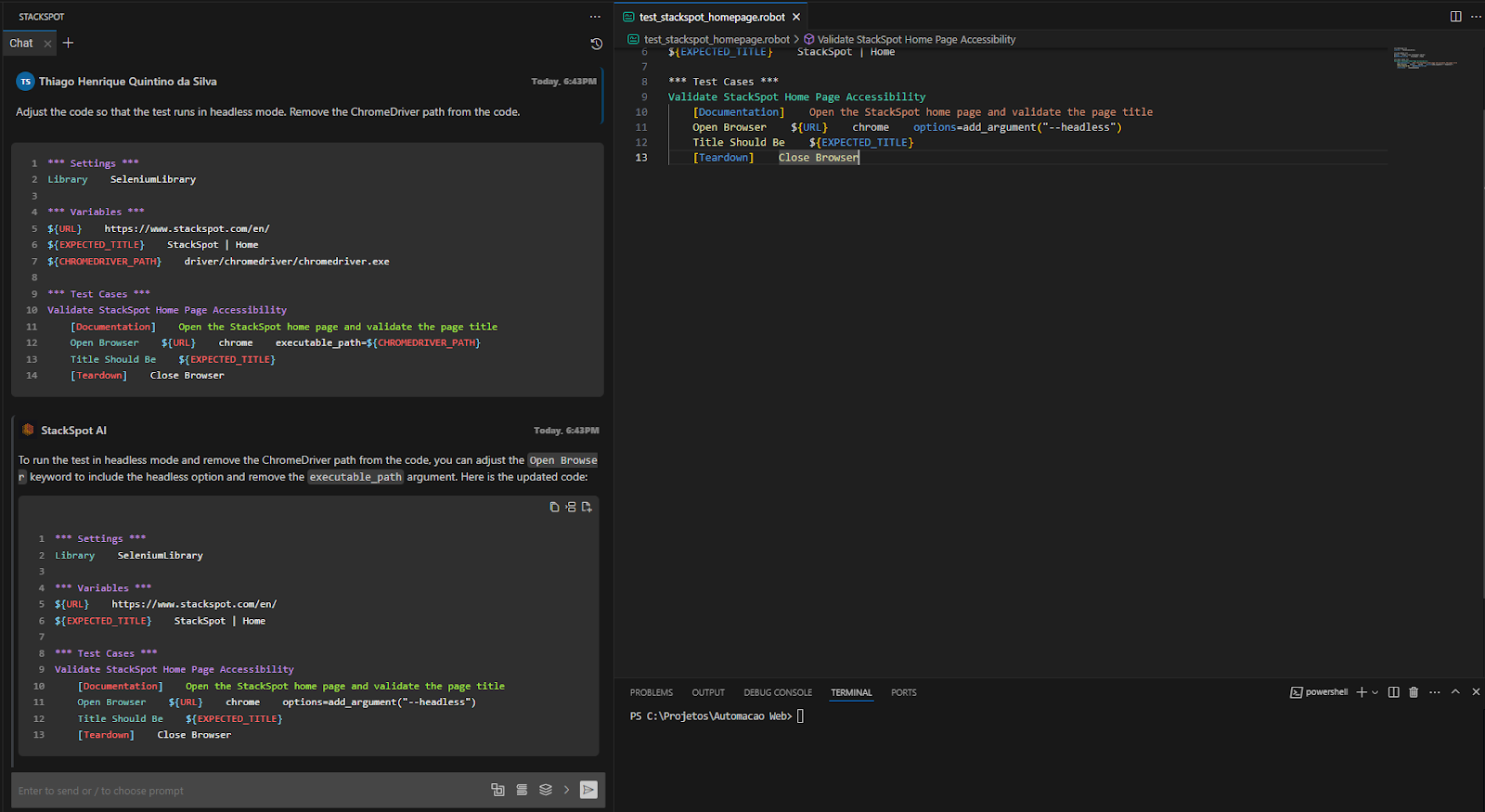Switch to the OUTPUT panel tab

tap(708, 692)
